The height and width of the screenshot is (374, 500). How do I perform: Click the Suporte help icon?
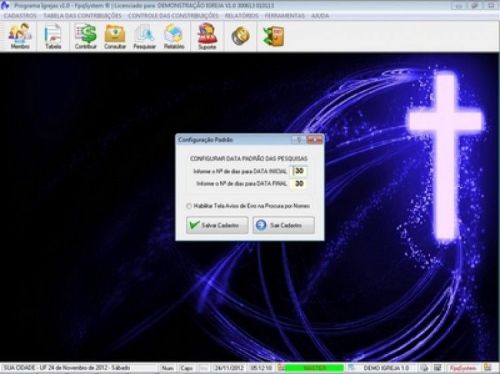coord(207,36)
